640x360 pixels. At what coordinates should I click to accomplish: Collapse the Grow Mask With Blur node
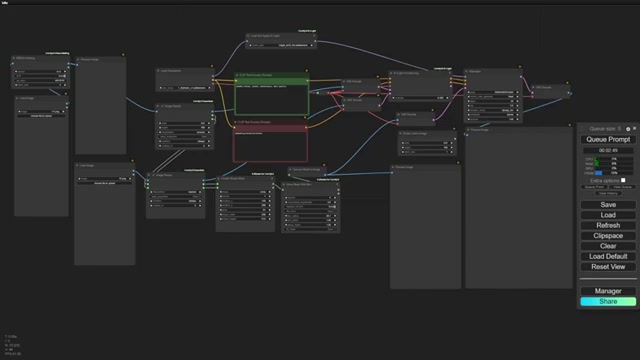(x=284, y=184)
